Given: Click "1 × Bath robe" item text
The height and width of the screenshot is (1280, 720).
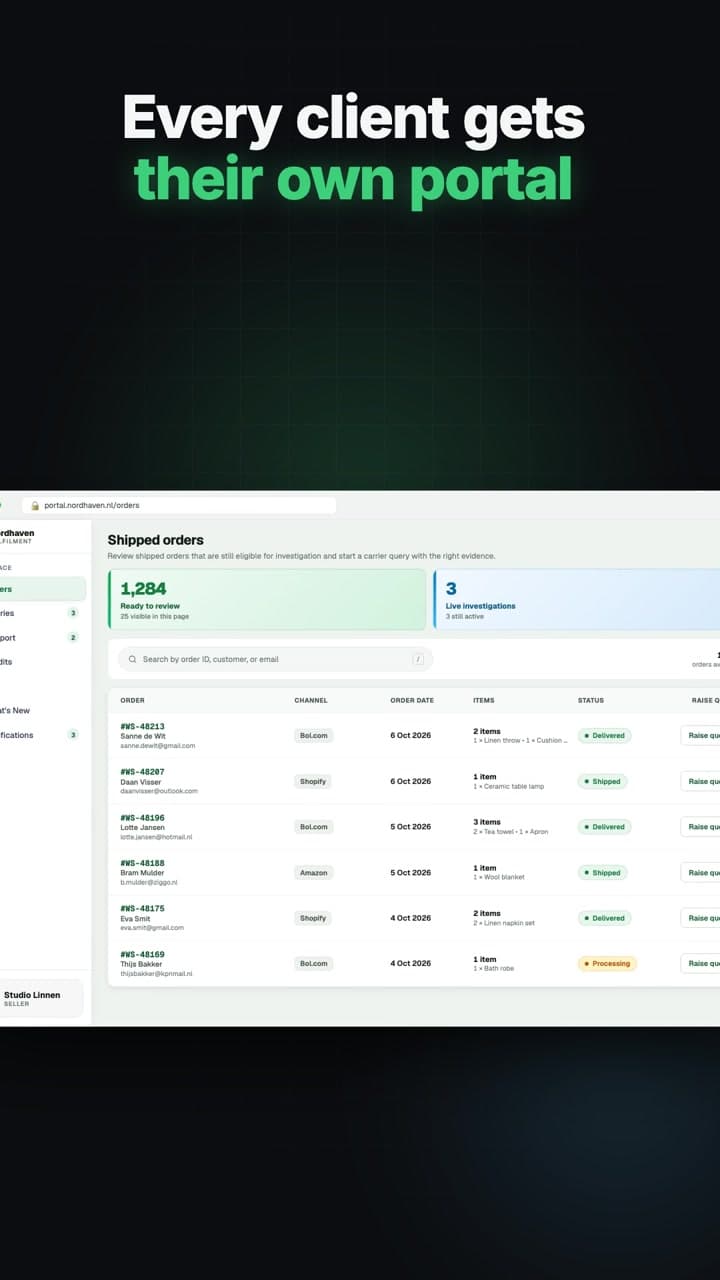Looking at the screenshot, I should coord(494,968).
